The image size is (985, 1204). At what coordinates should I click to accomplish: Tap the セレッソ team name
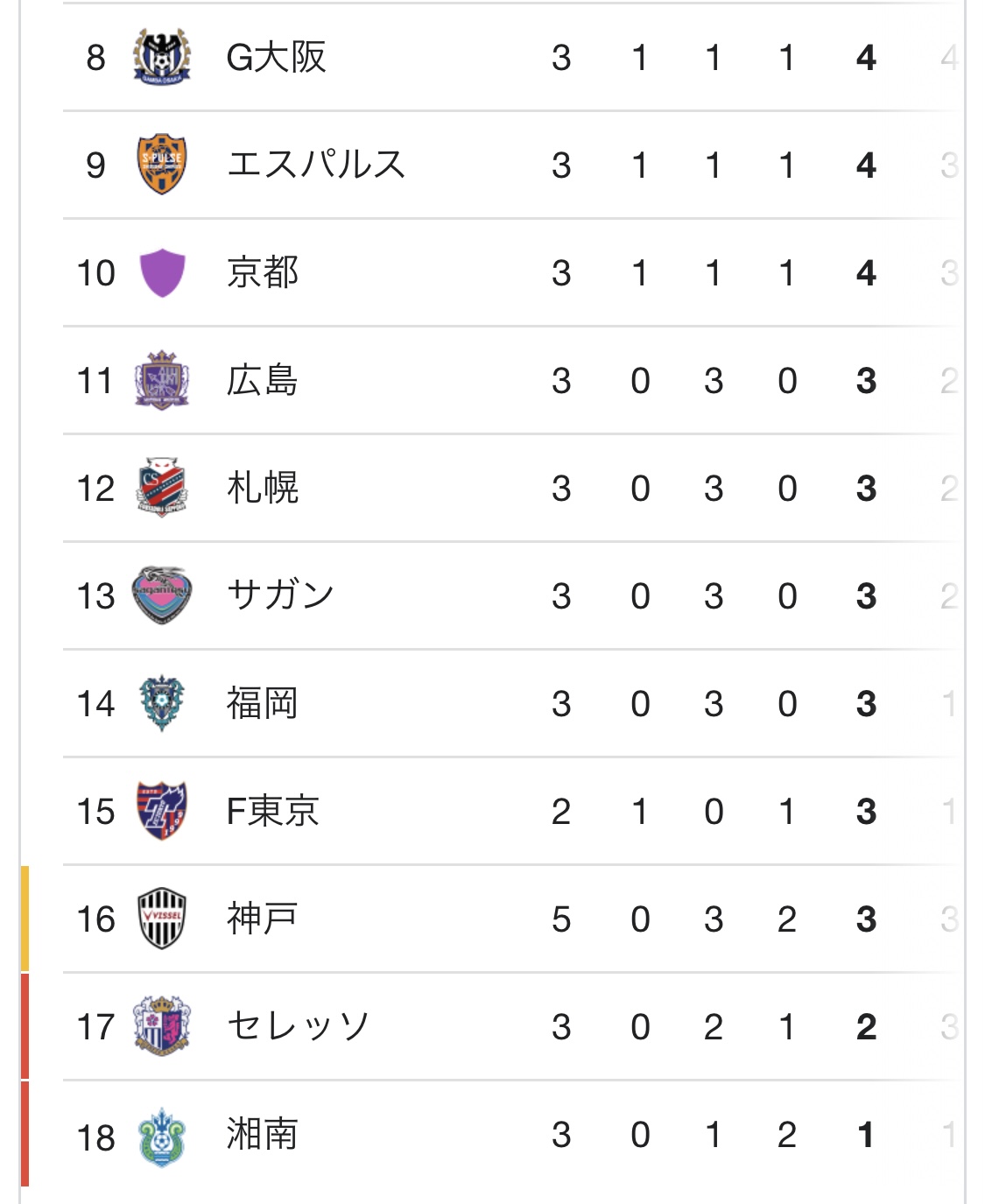point(298,1026)
